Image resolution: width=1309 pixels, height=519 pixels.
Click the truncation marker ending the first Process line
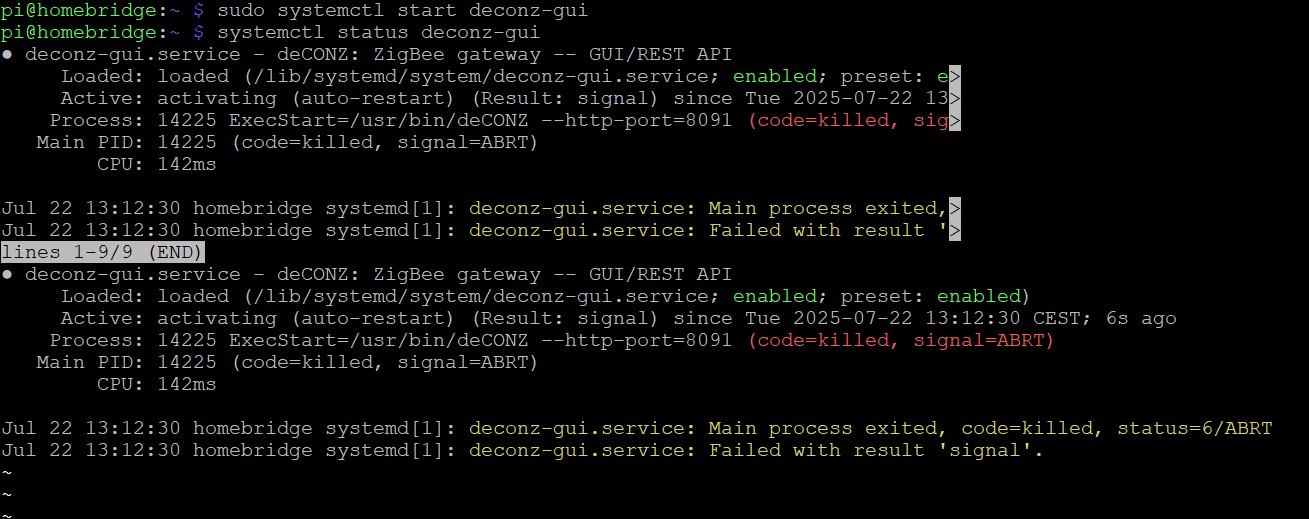pyautogui.click(x=955, y=121)
